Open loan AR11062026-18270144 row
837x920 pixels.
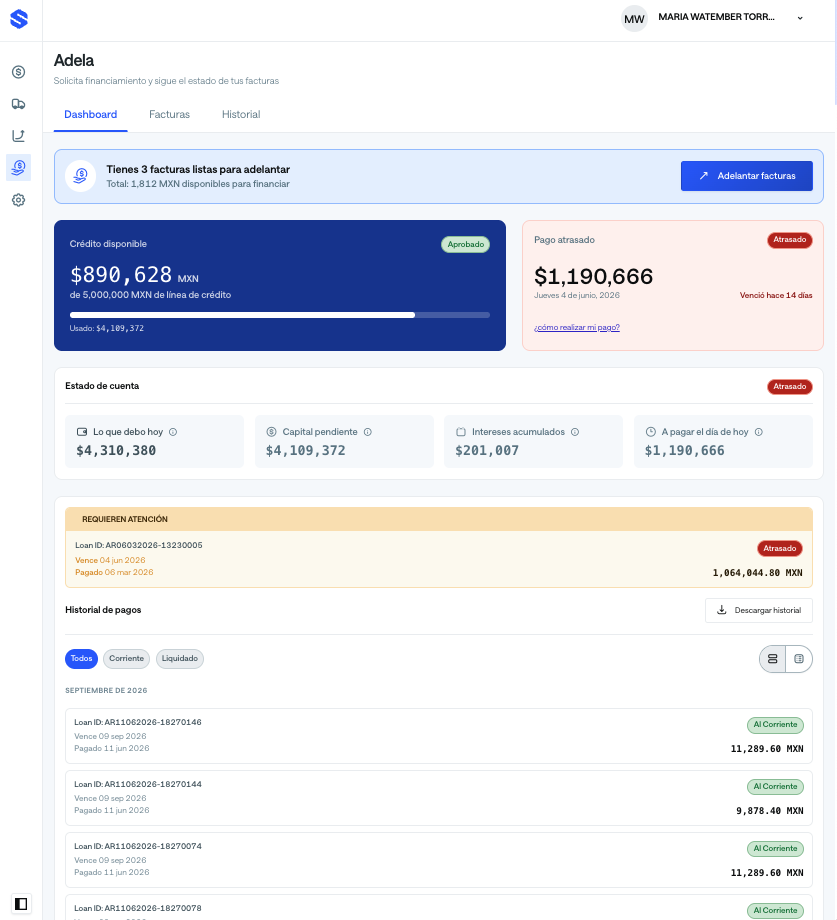tap(439, 798)
